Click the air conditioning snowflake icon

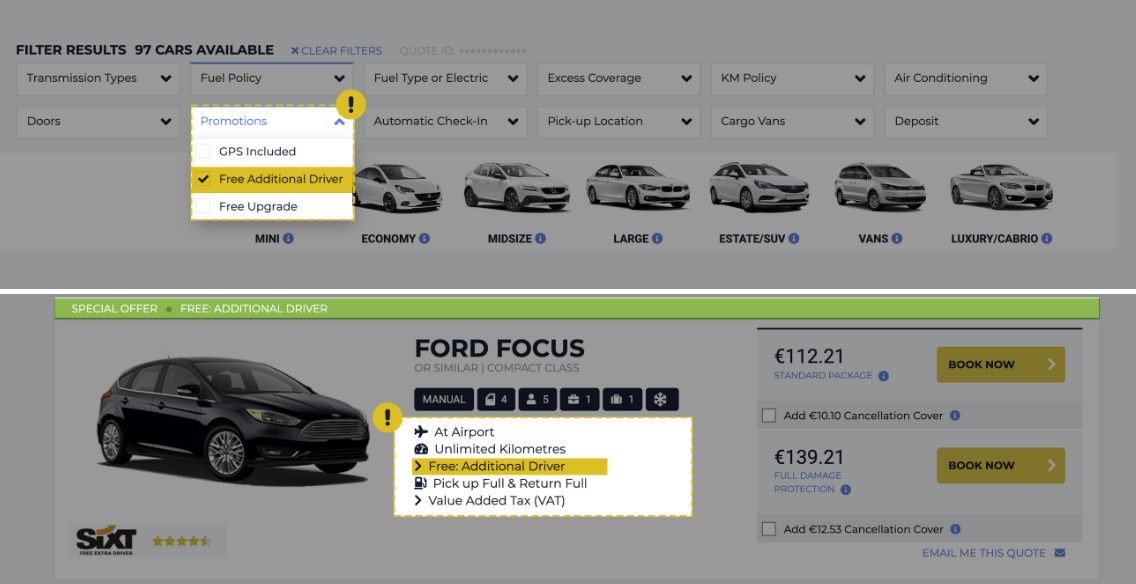pyautogui.click(x=662, y=399)
